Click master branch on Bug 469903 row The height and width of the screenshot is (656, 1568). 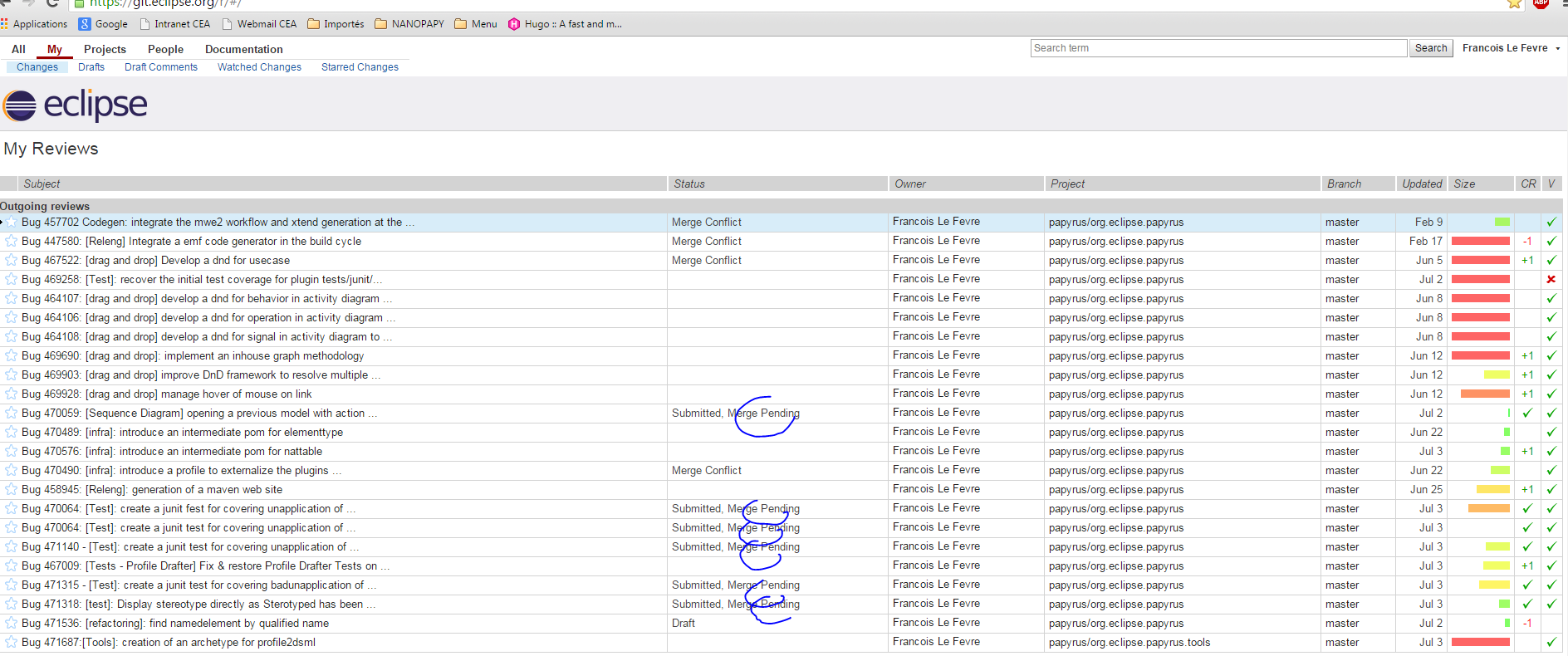1342,375
